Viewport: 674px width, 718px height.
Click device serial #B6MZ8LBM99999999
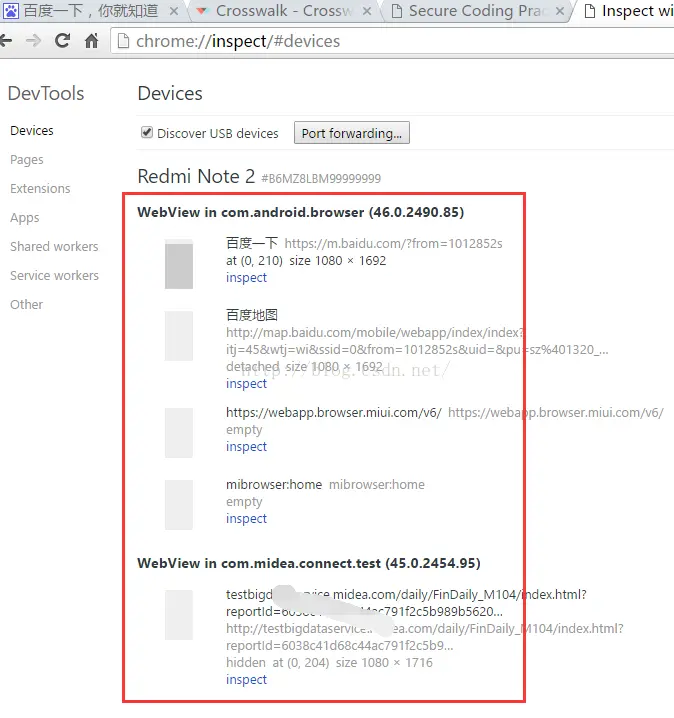pos(321,179)
